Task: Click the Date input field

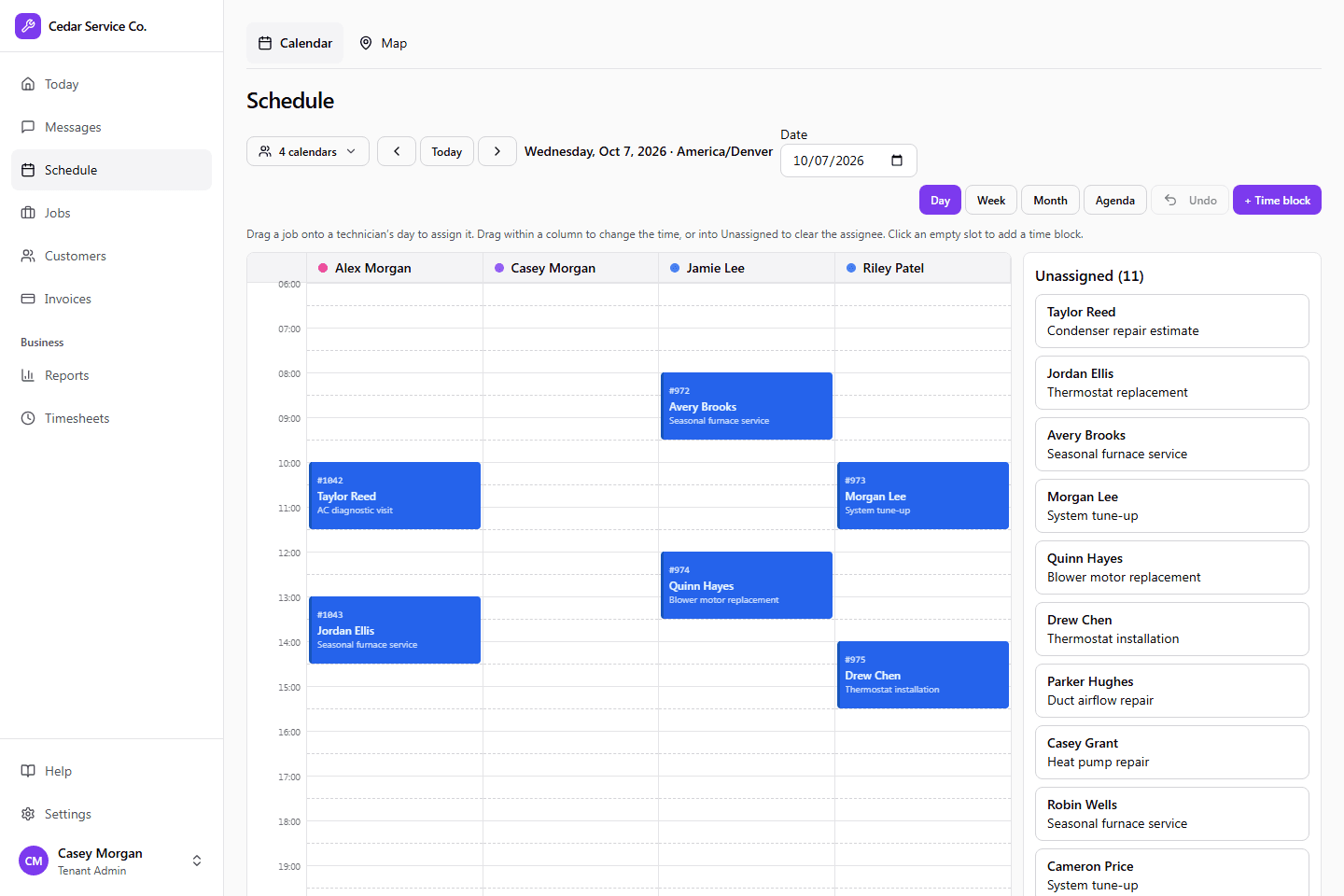Action: pos(848,161)
